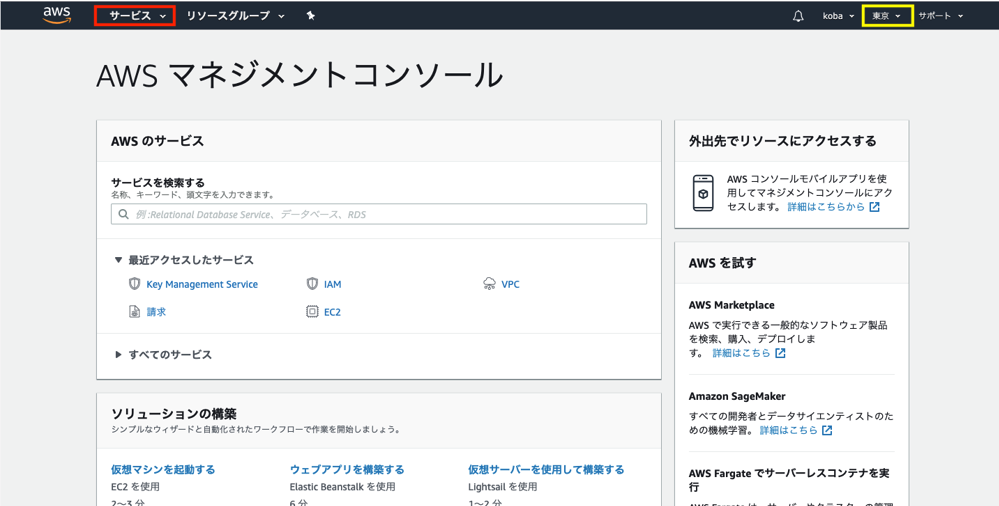The image size is (999, 506).
Task: Click Elastic Beanstalk を使用 text
Action: pos(343,487)
